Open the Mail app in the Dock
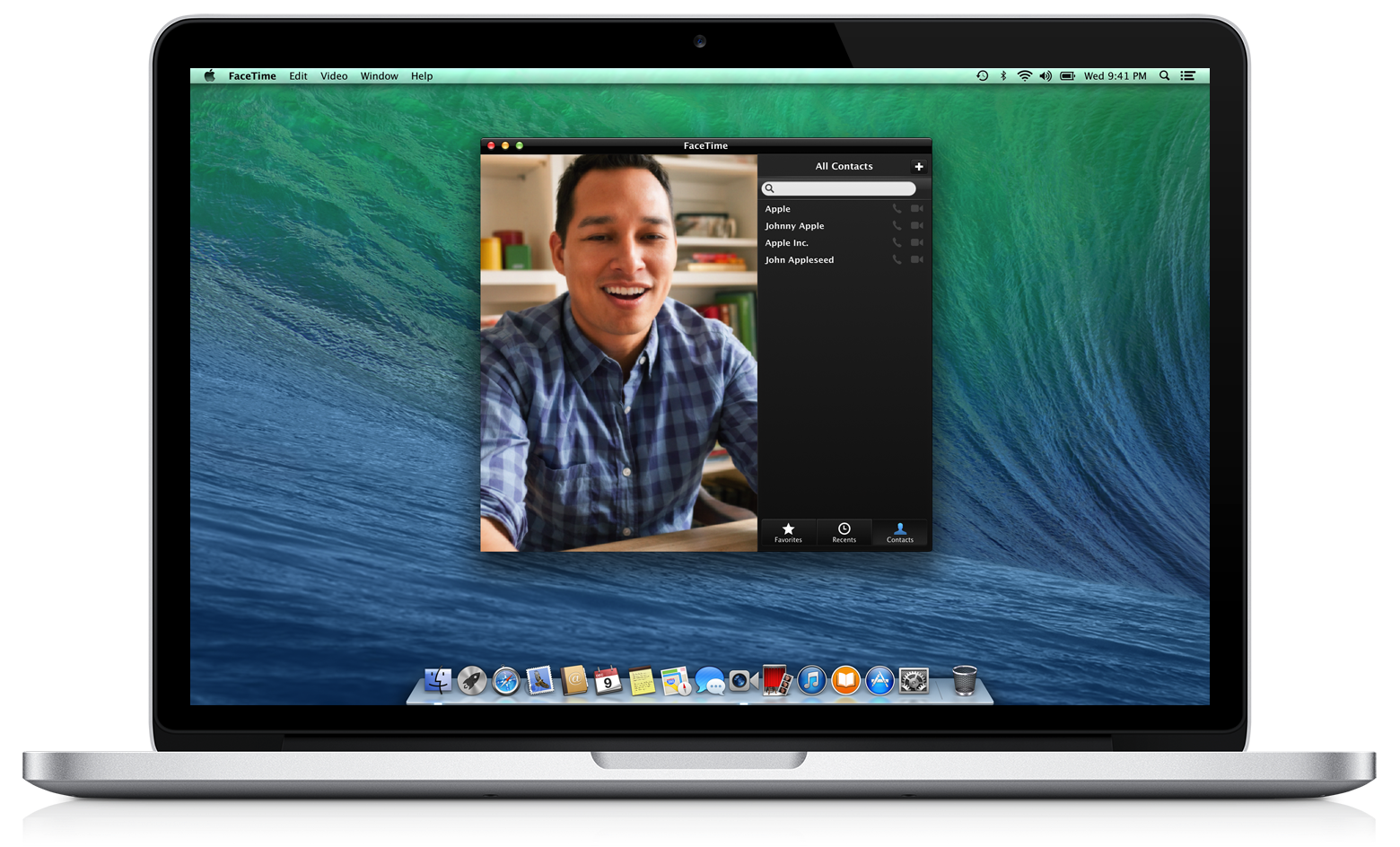The image size is (1400, 847). [x=540, y=681]
